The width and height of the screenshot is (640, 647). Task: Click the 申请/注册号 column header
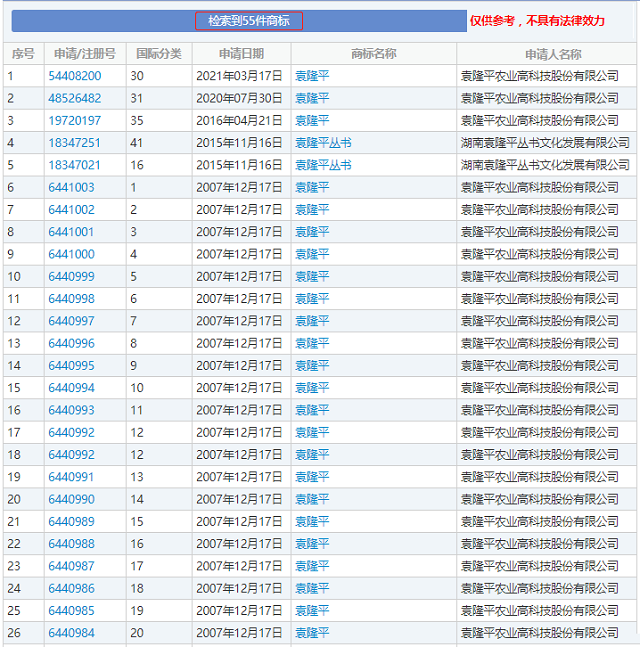click(x=85, y=54)
